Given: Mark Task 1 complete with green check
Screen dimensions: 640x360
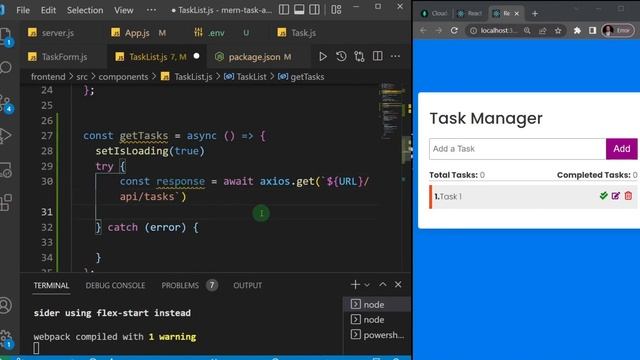Looking at the screenshot, I should coord(604,196).
